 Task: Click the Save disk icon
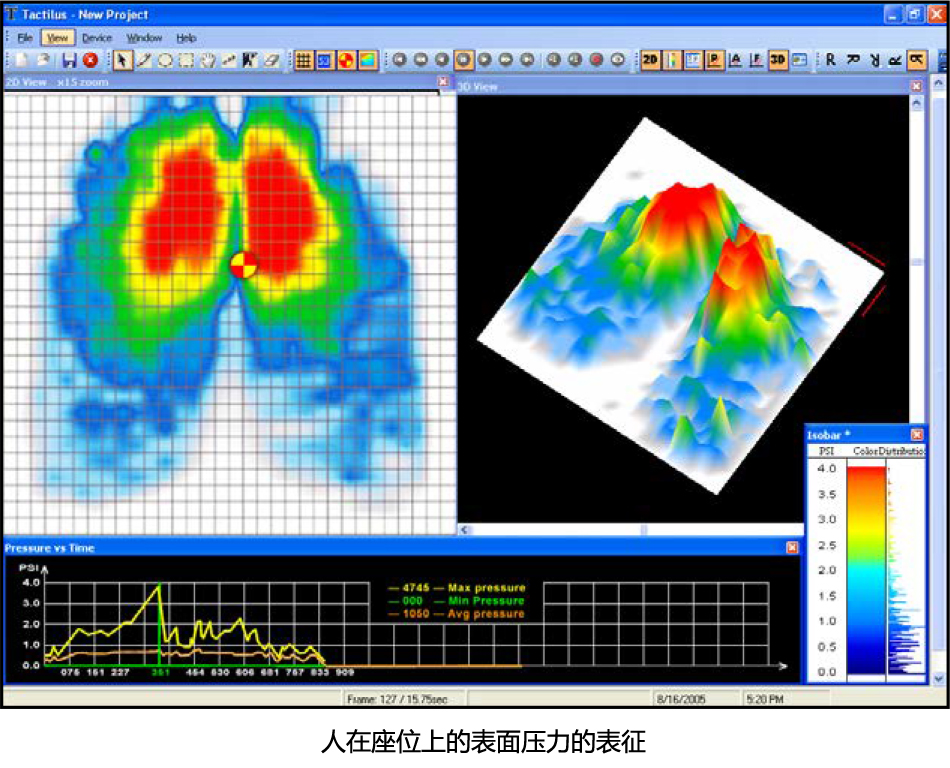tap(69, 60)
